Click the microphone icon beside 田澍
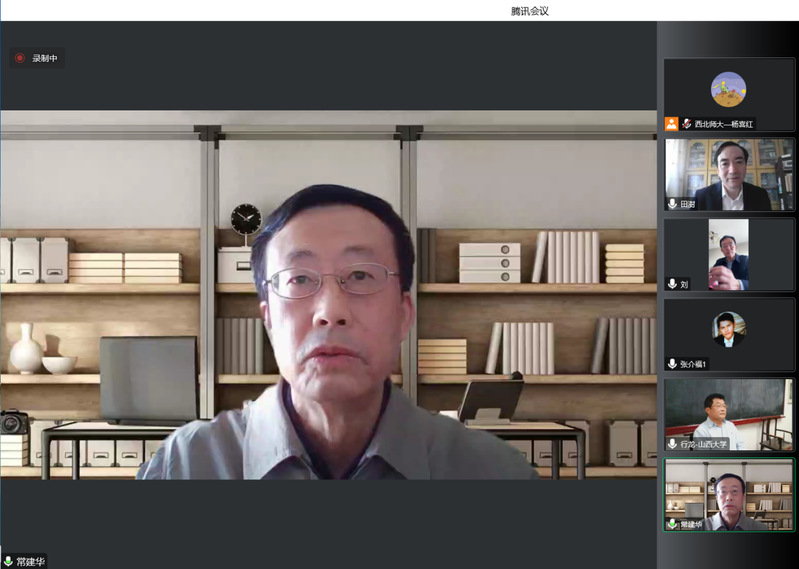Image resolution: width=799 pixels, height=569 pixels. (672, 204)
